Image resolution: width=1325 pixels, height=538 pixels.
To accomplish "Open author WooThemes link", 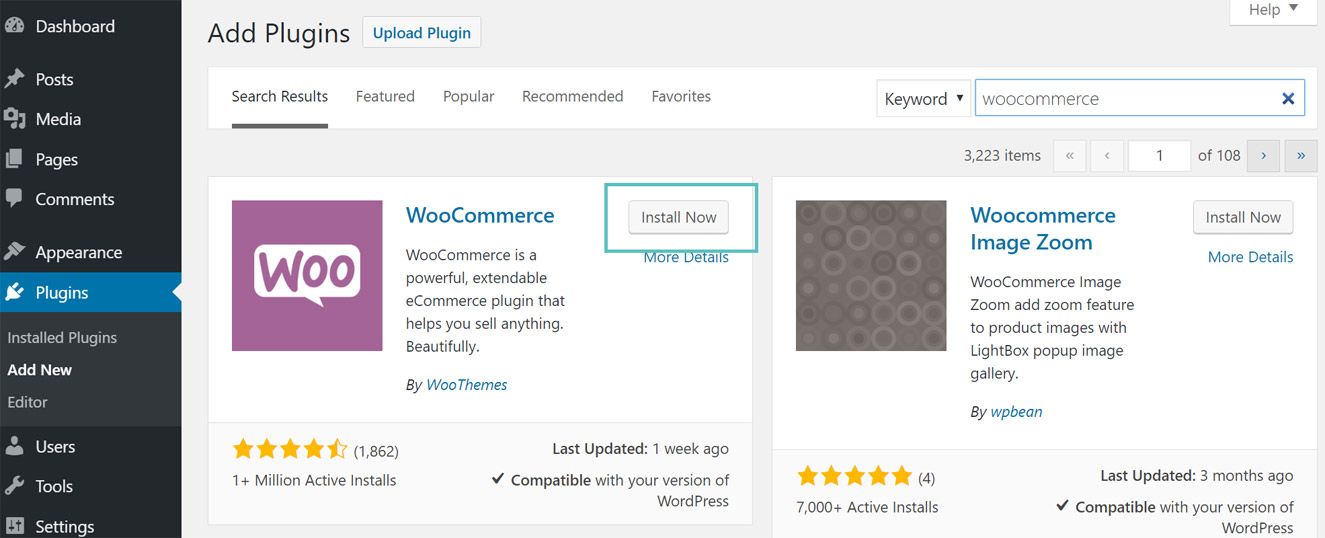I will point(467,384).
